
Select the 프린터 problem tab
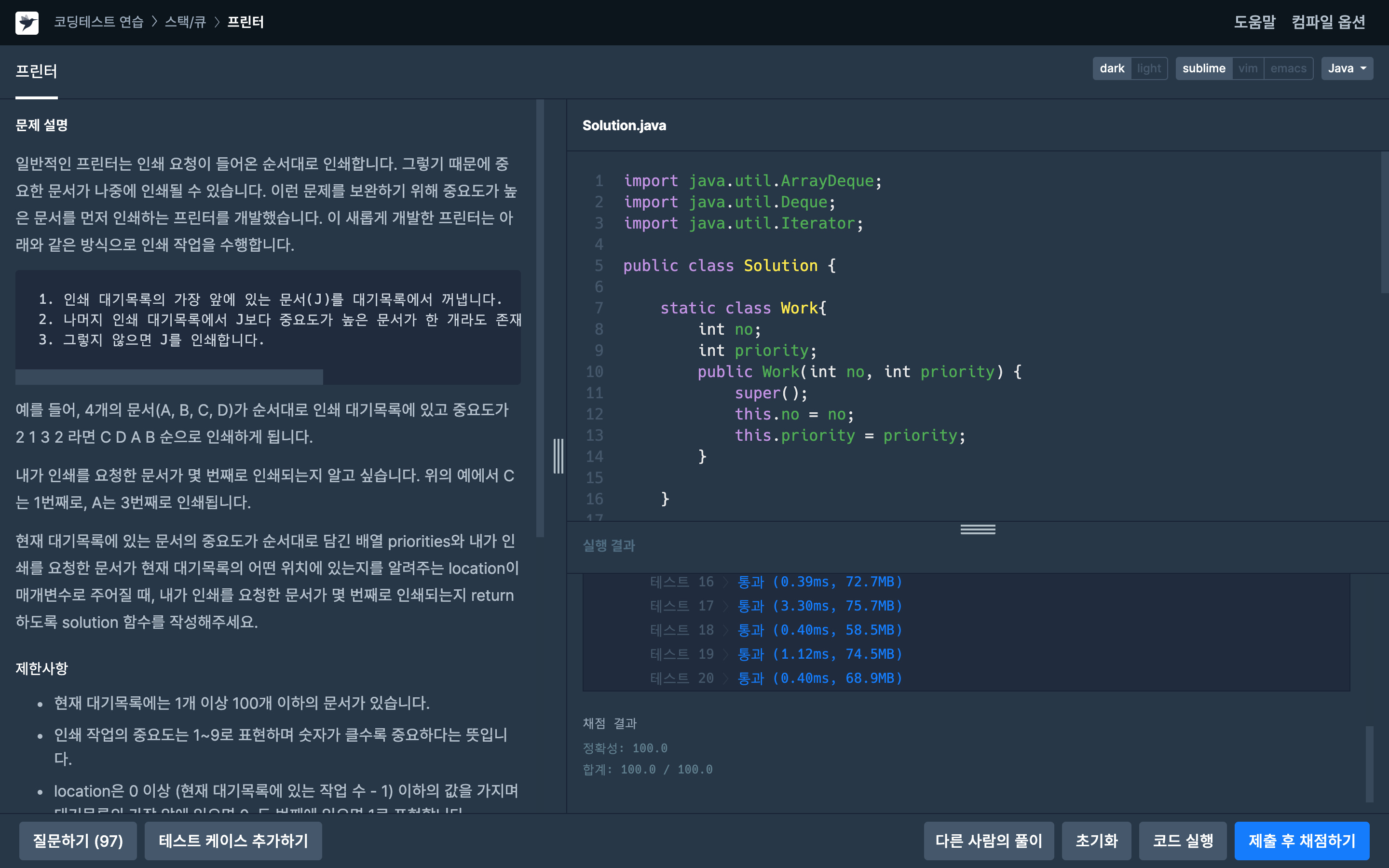coord(36,71)
